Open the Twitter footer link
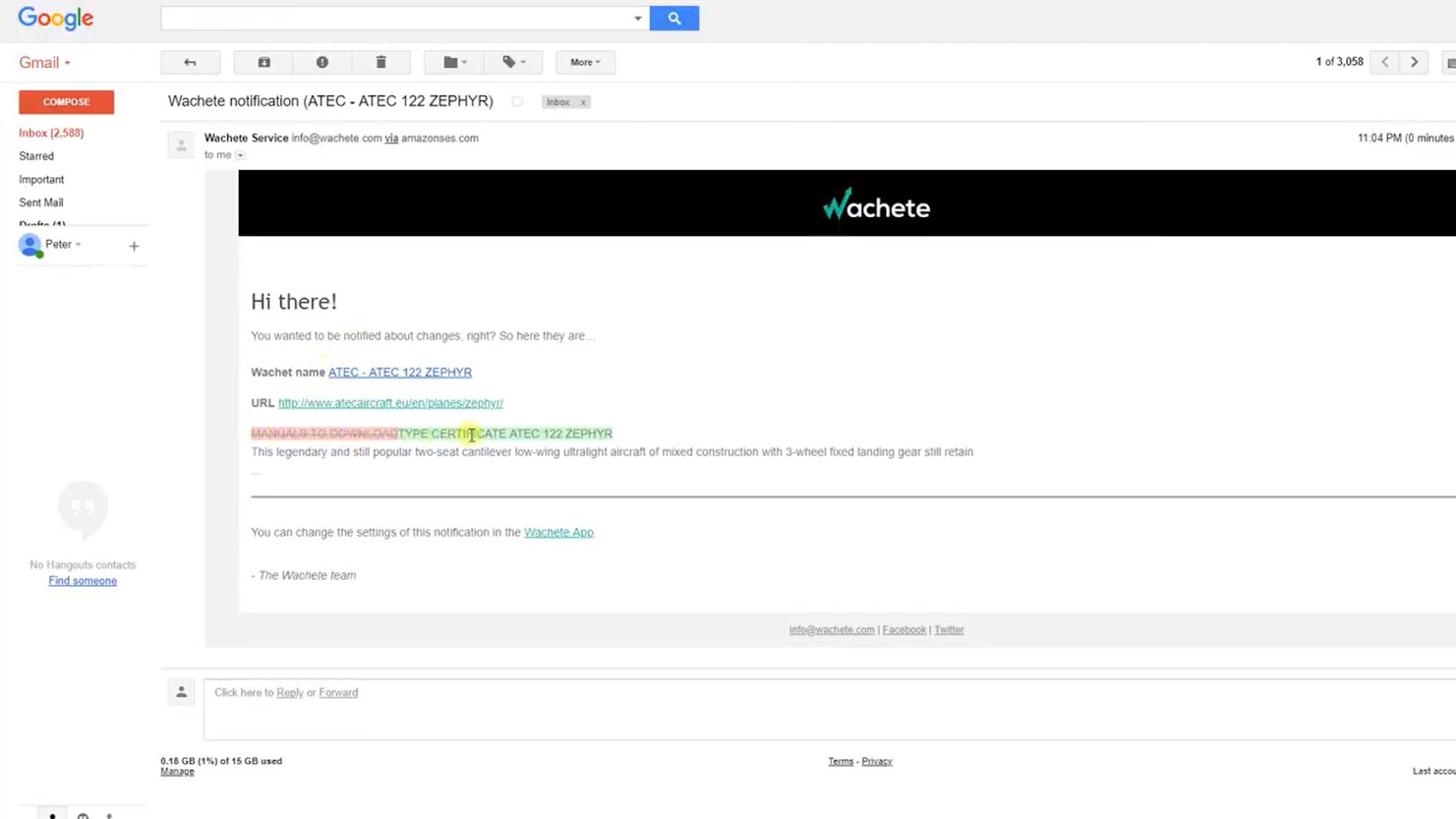Screen dimensions: 1456x819 coord(949,630)
